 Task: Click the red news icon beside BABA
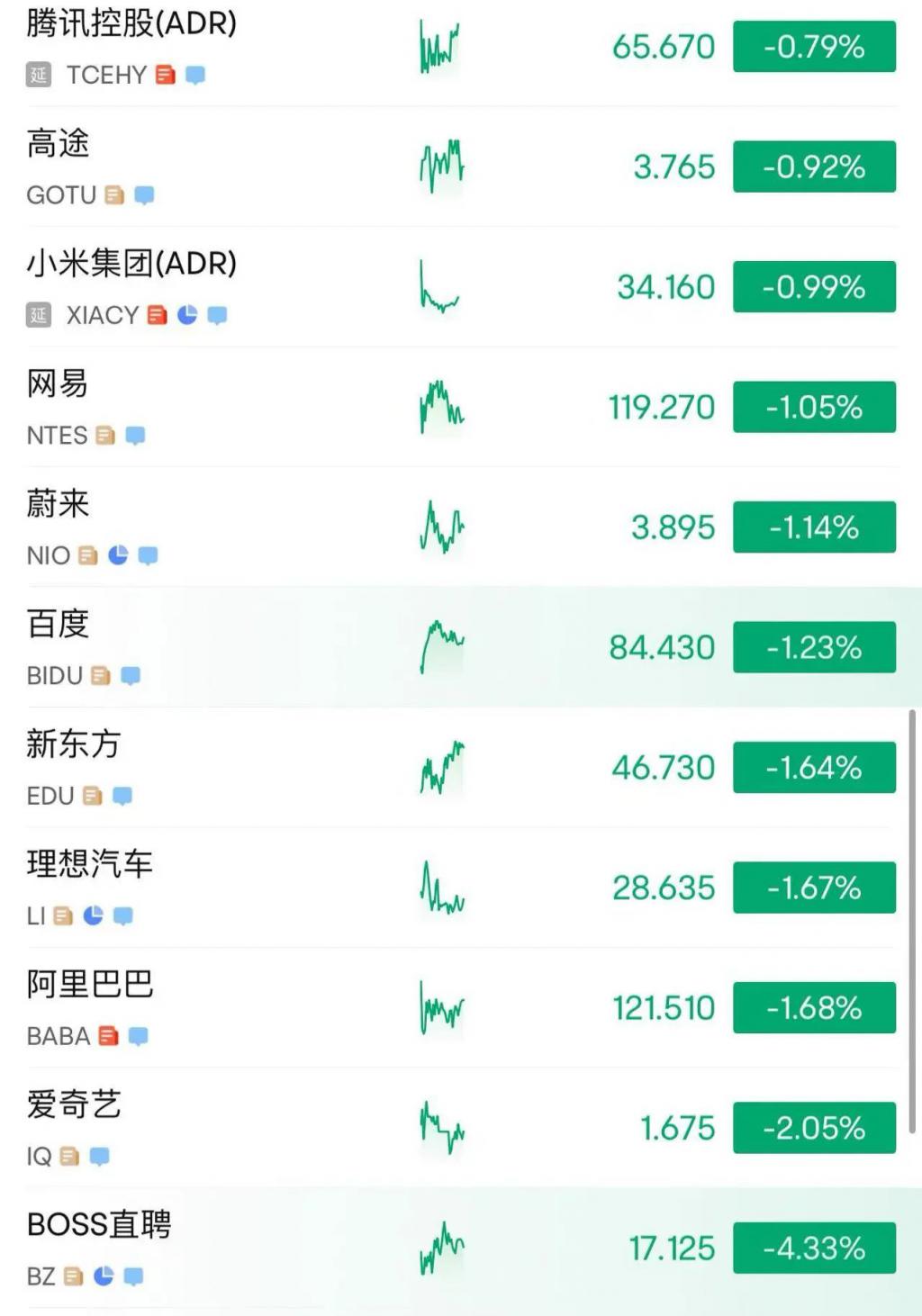coord(108,1036)
